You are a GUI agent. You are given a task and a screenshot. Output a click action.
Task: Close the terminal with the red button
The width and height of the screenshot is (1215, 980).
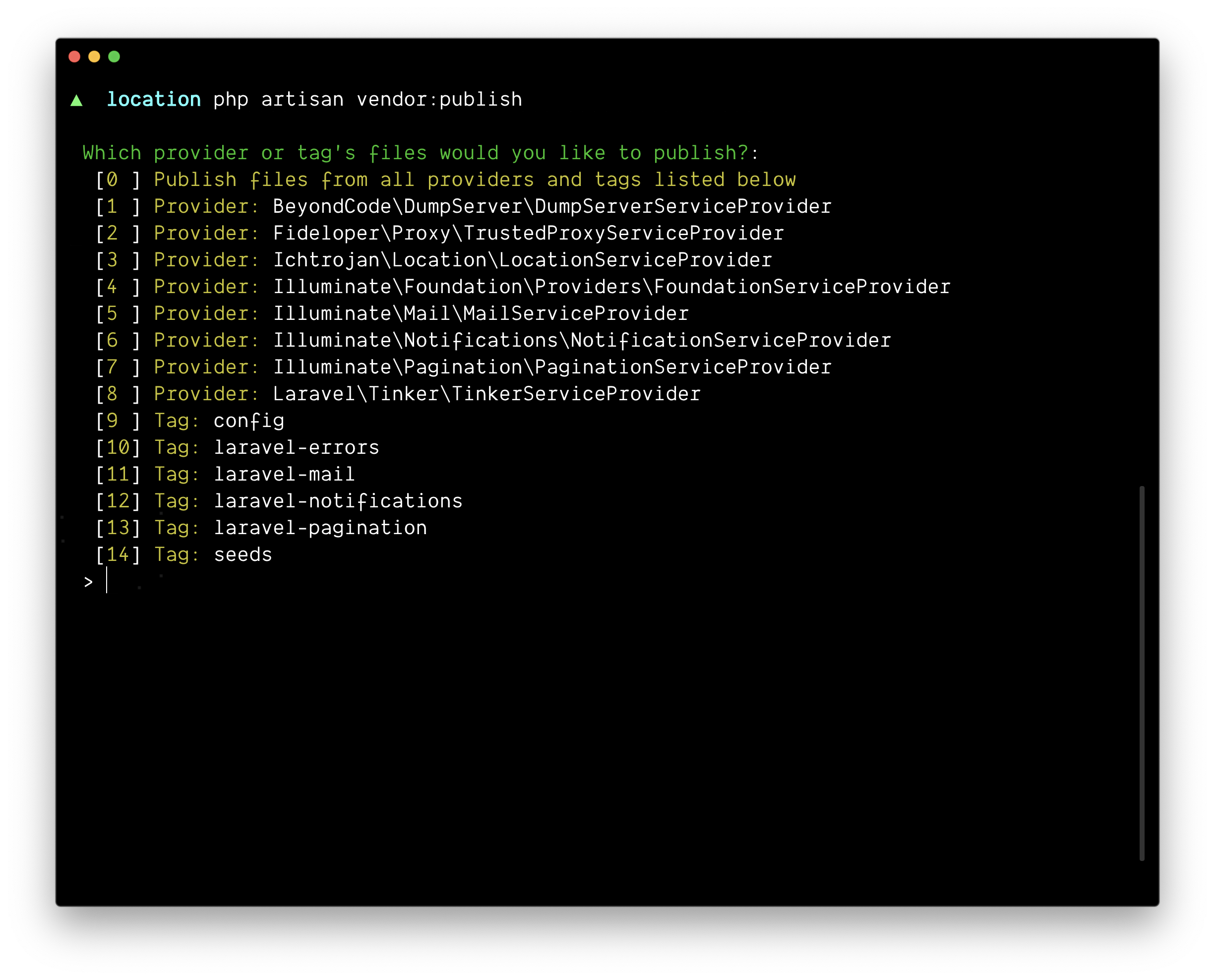click(x=74, y=57)
